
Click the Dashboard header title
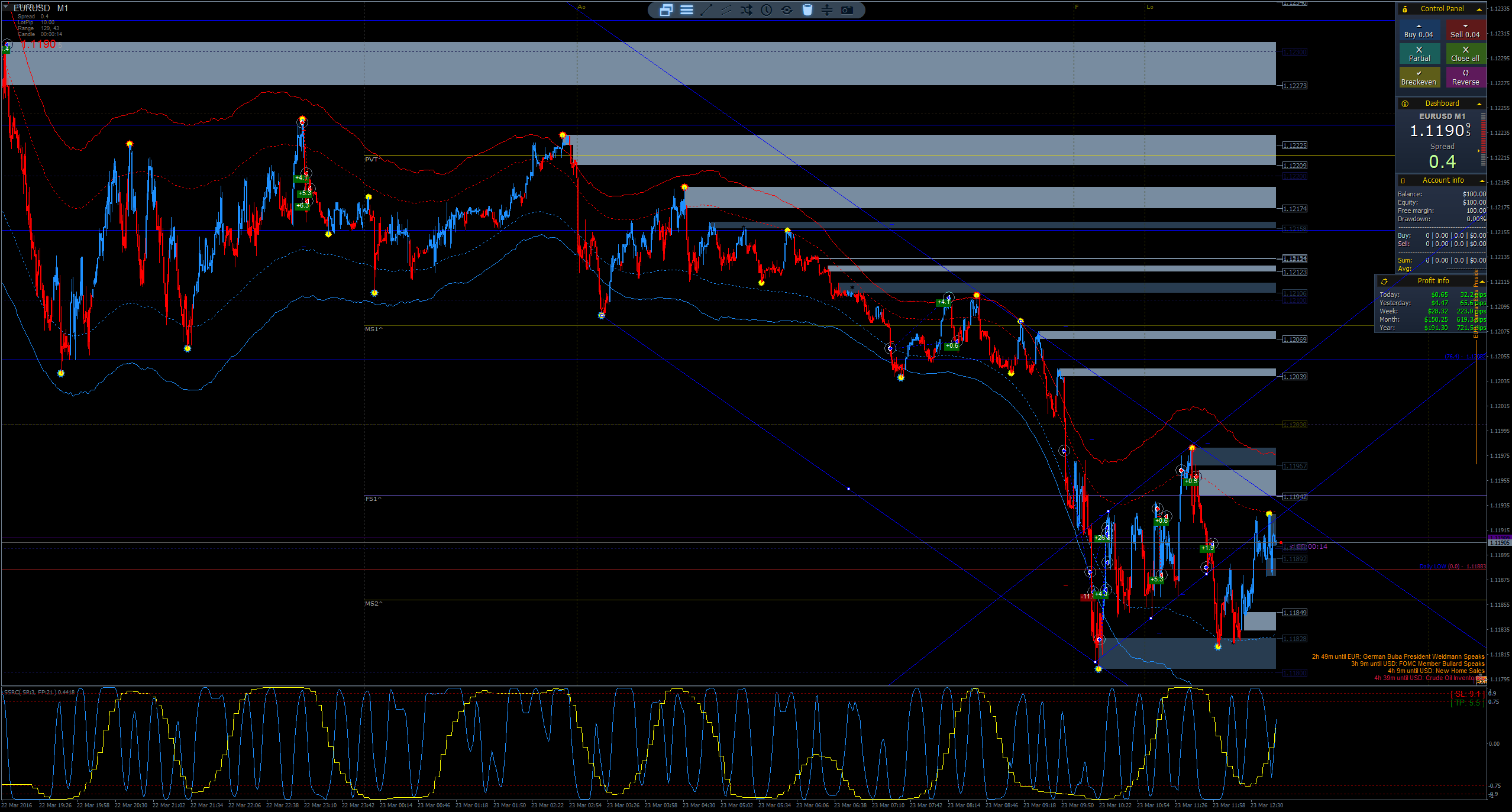(1442, 103)
